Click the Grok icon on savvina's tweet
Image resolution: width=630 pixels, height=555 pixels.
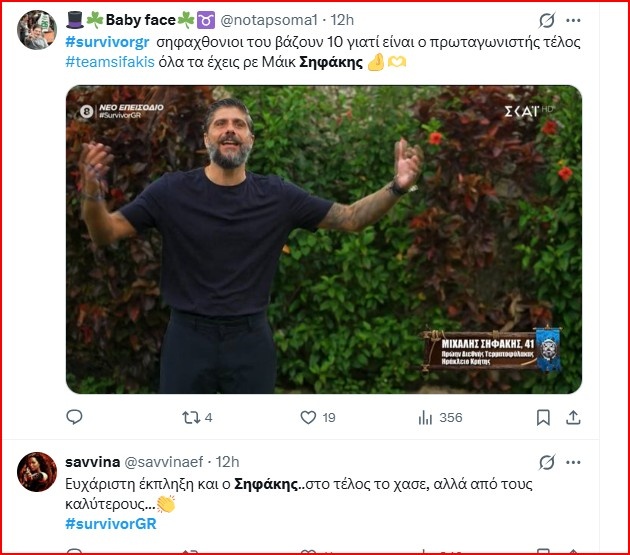547,462
